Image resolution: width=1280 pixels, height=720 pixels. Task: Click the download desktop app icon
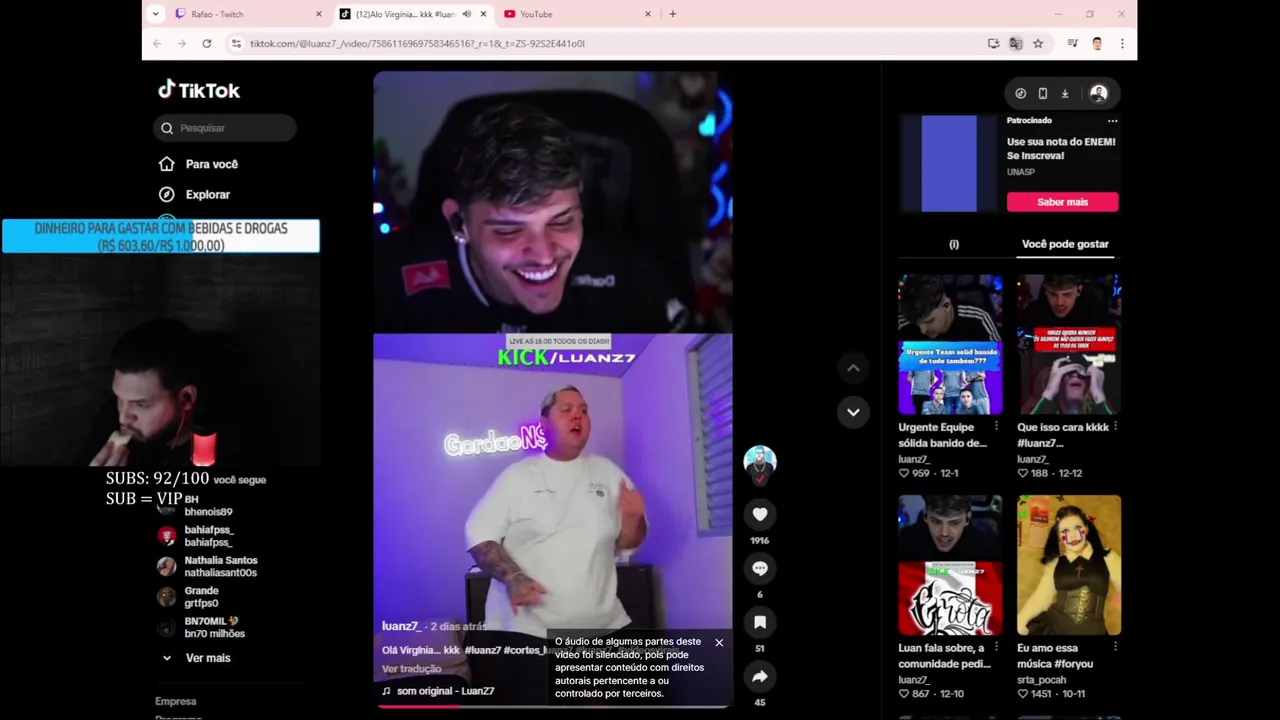point(1065,93)
